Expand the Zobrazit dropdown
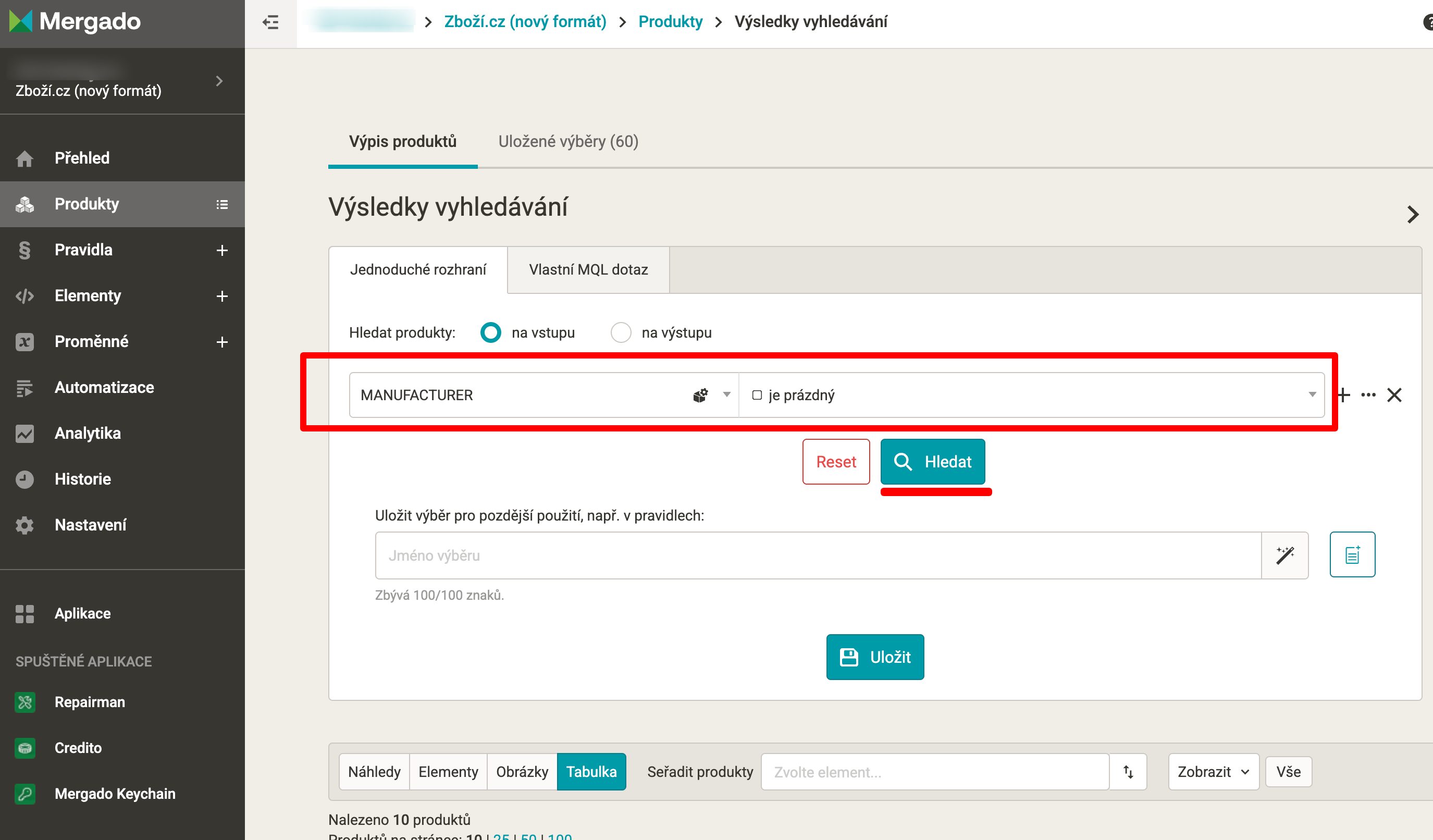 [x=1213, y=772]
